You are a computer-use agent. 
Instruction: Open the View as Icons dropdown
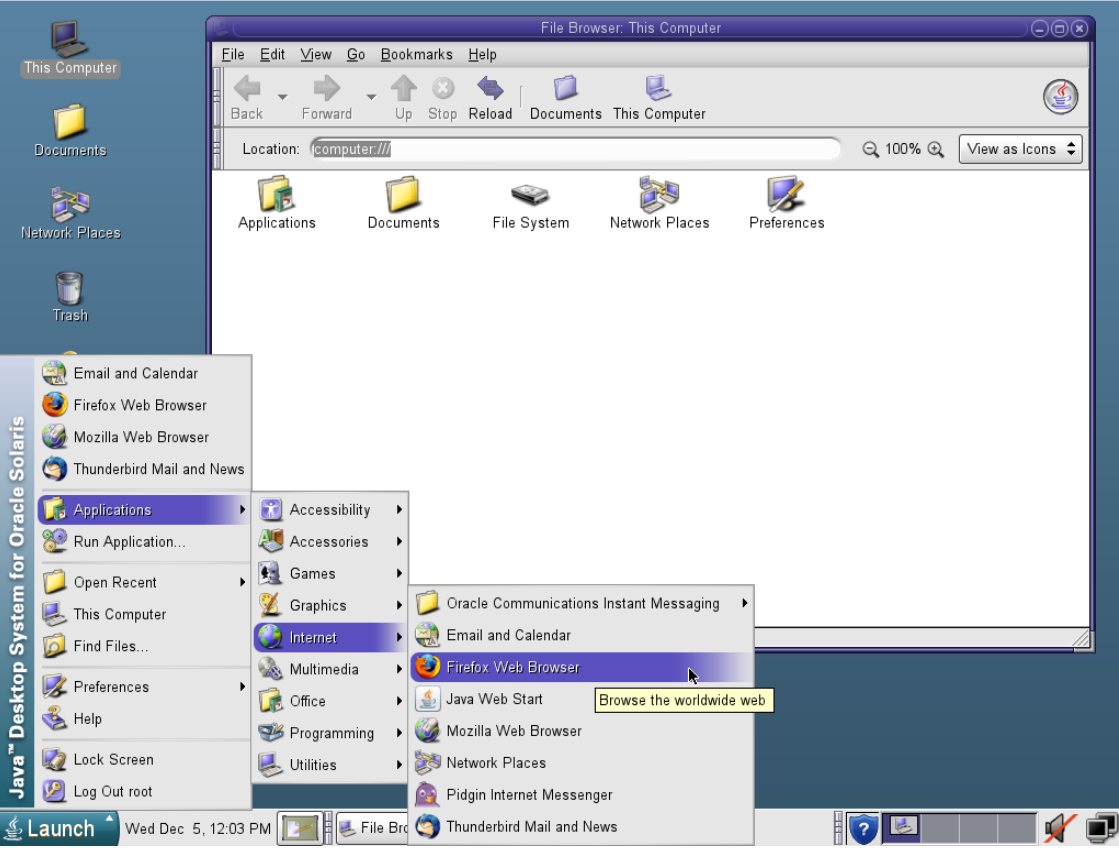(1020, 149)
